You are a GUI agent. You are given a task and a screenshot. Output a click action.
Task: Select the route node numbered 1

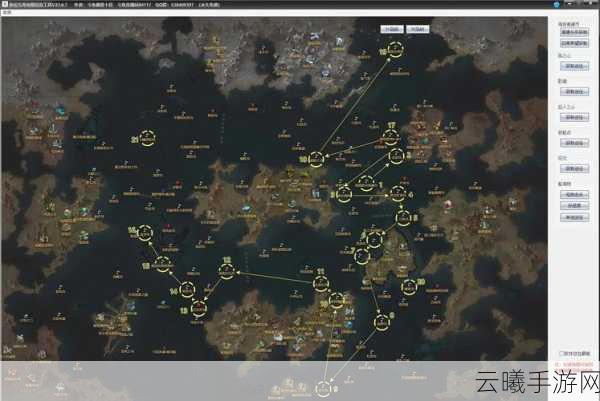366,184
